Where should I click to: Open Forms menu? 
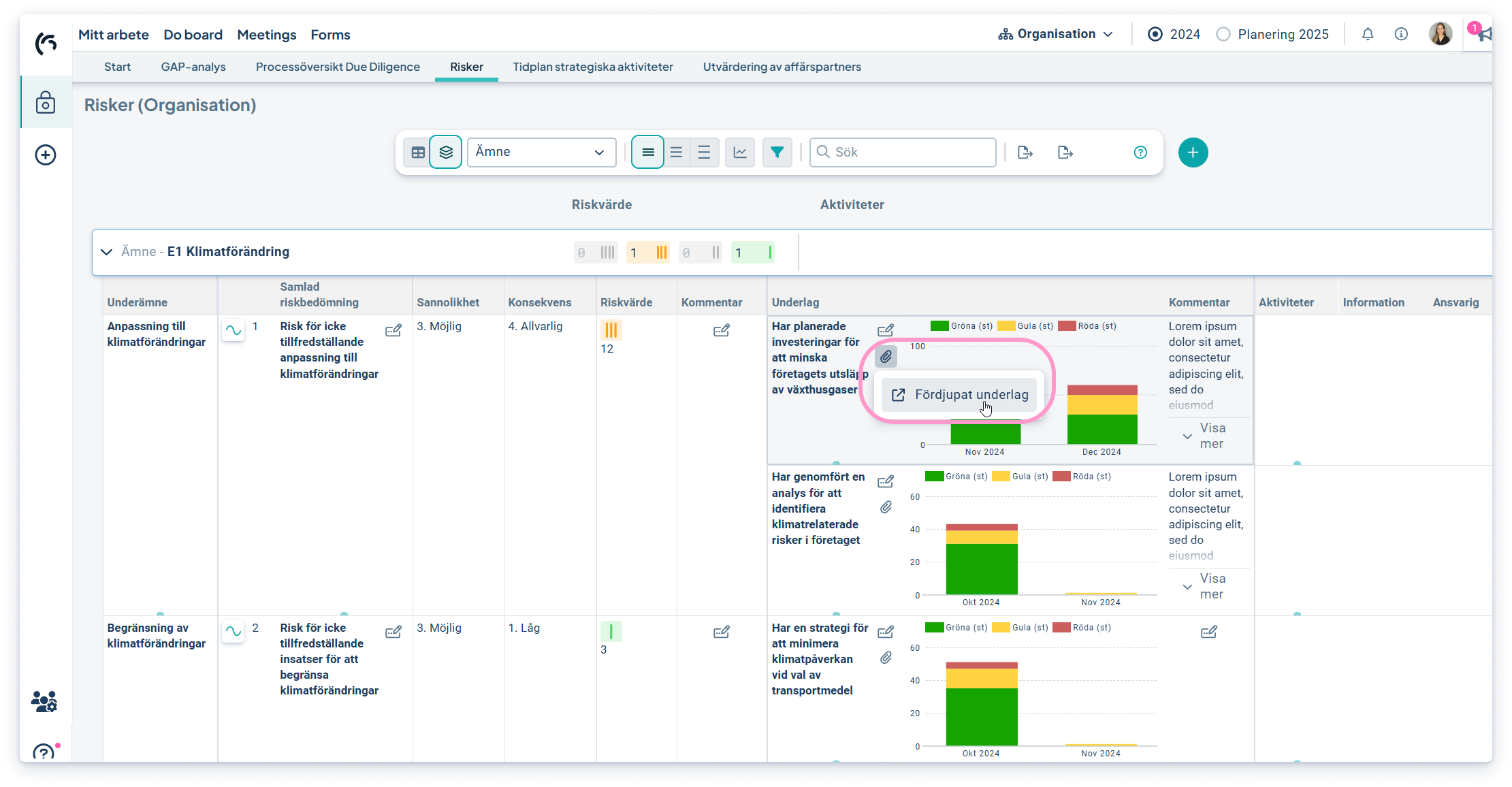331,35
